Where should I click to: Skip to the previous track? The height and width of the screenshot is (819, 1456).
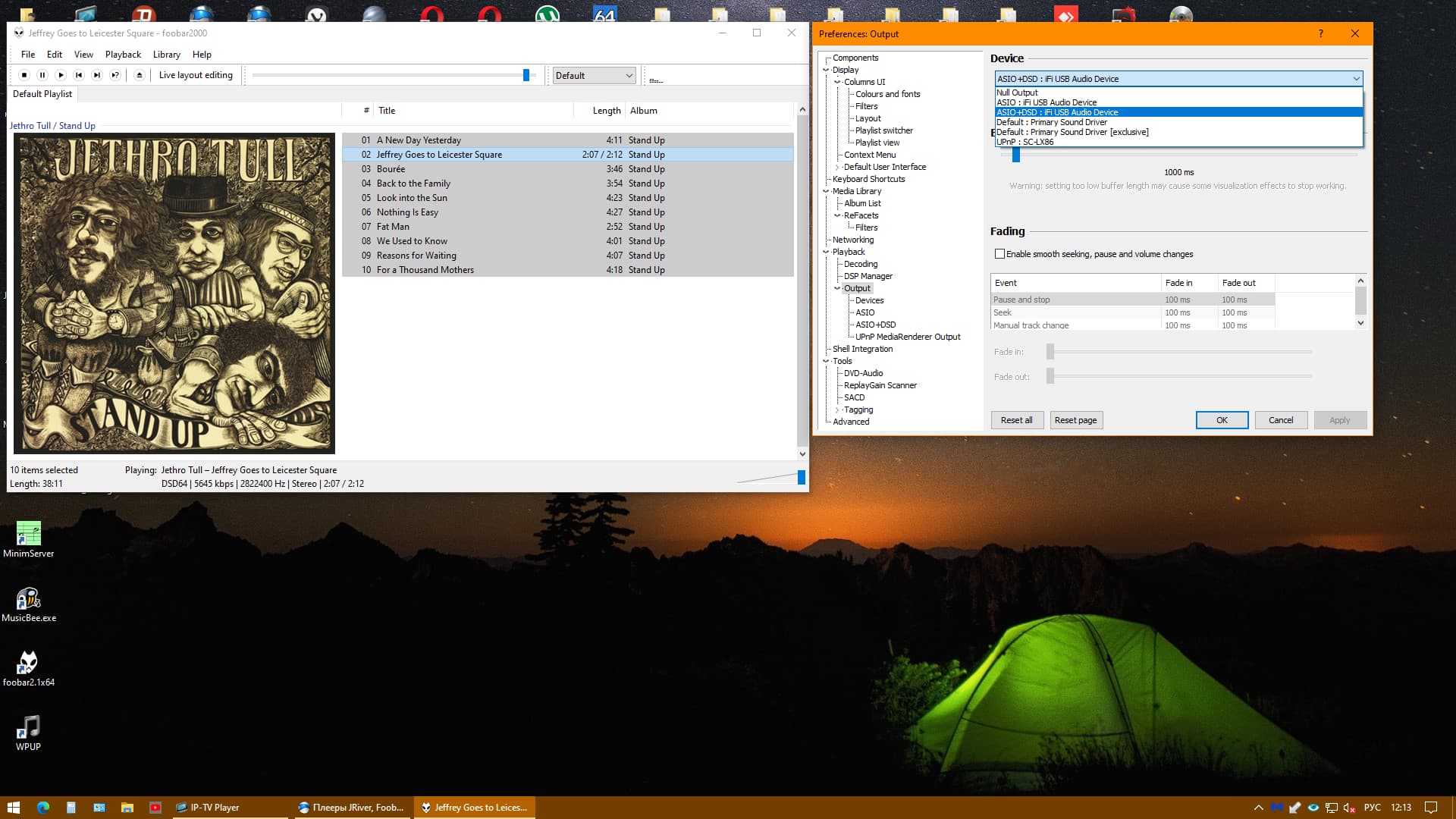coord(79,75)
